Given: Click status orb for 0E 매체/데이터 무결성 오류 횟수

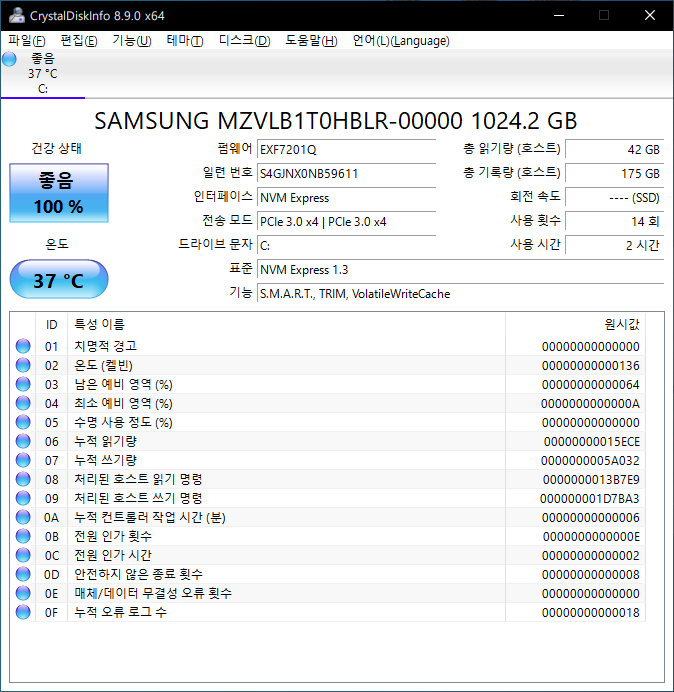Looking at the screenshot, I should pyautogui.click(x=23, y=593).
